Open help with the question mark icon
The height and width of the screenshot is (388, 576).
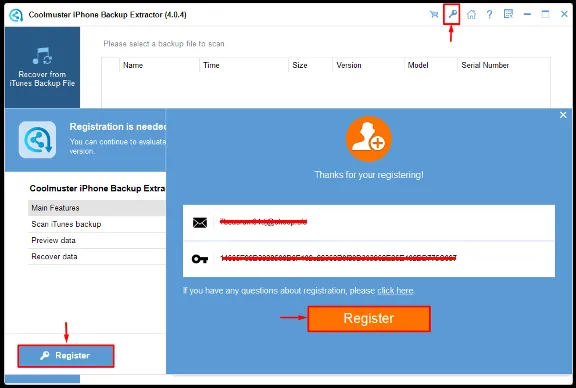pos(489,14)
